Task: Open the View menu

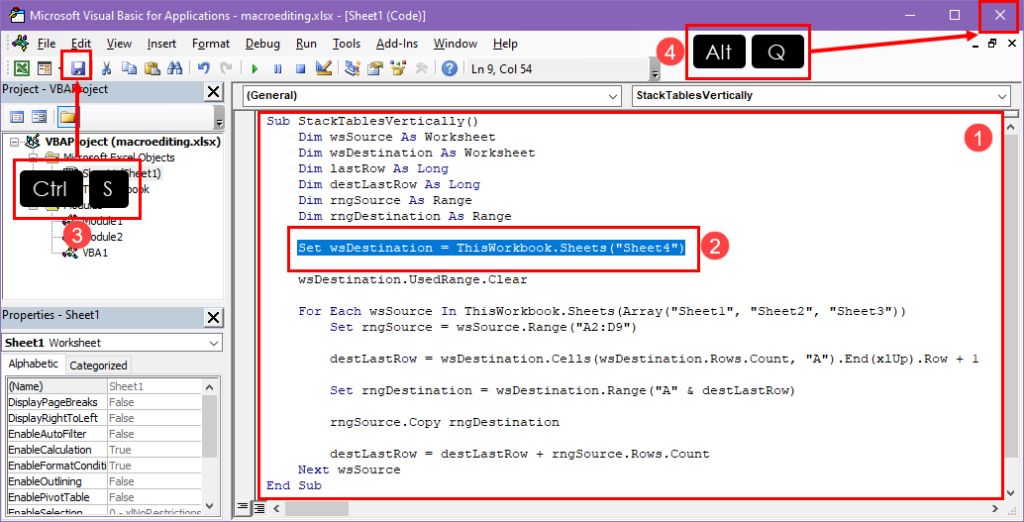Action: [x=119, y=44]
